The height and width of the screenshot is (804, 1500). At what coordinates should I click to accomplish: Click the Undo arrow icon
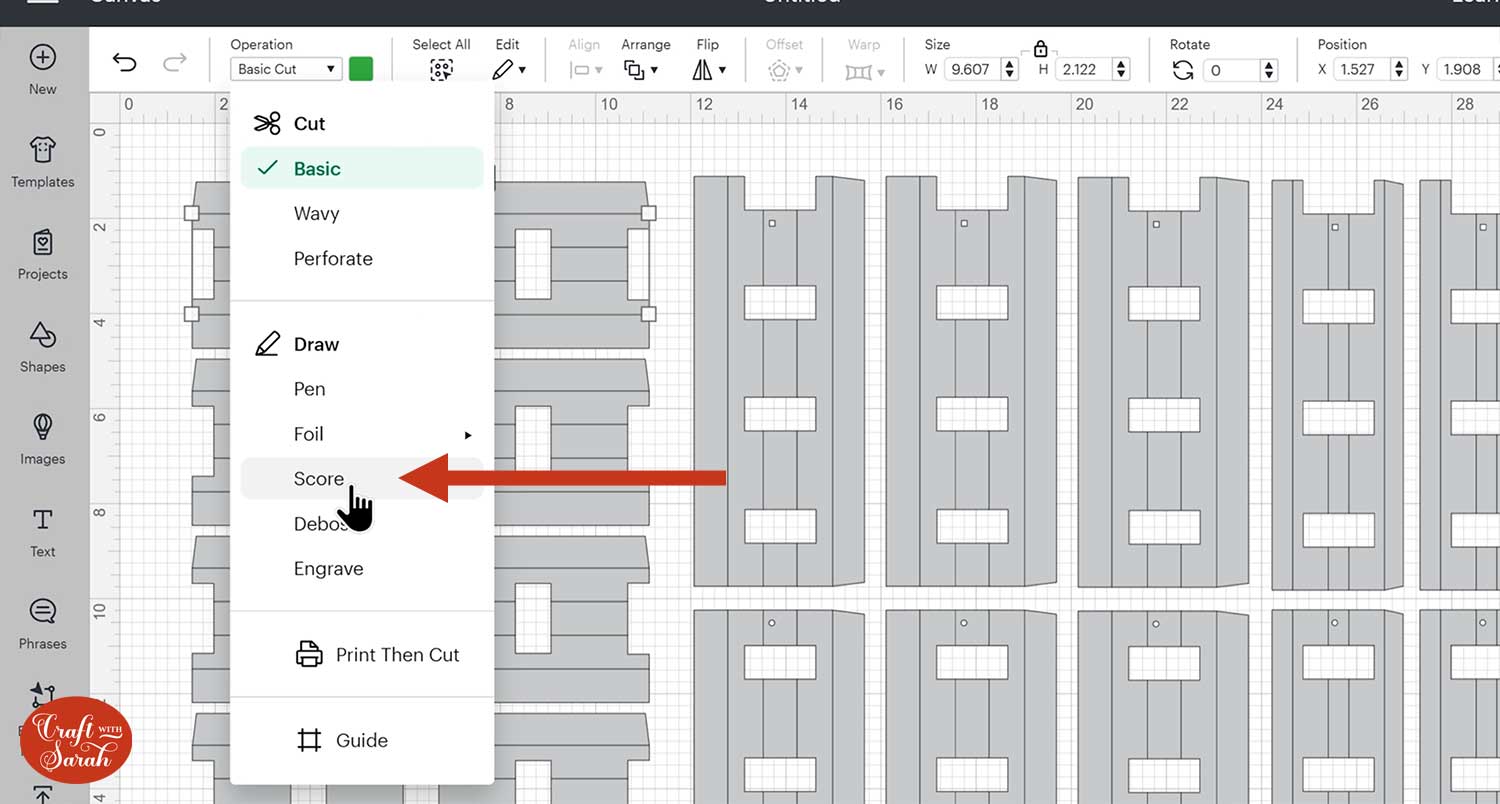[x=124, y=64]
